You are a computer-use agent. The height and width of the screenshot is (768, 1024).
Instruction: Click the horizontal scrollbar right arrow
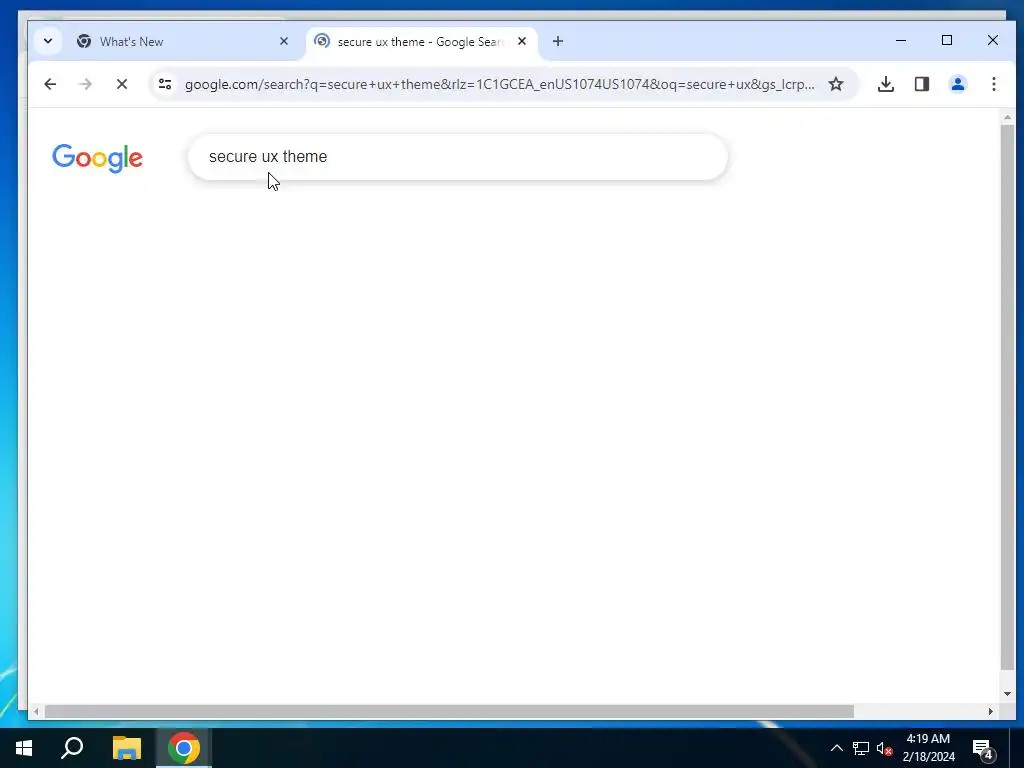(991, 711)
